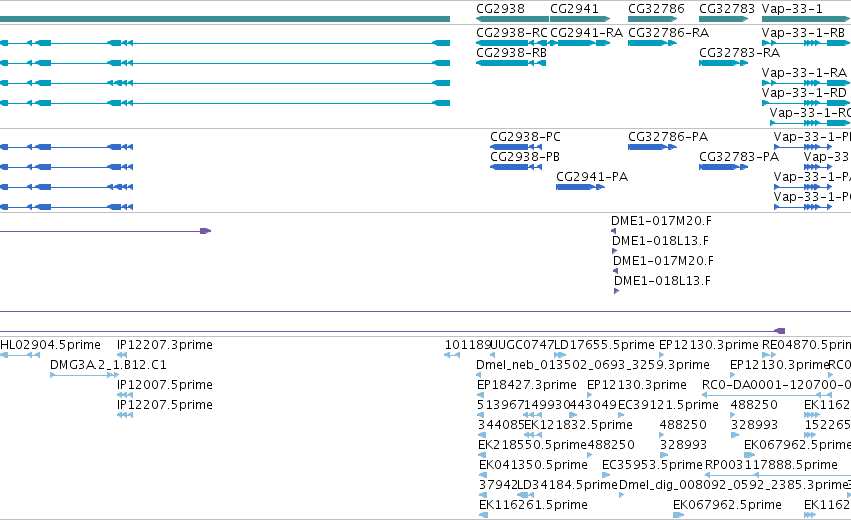Select the CG2938 gene label
851x520 pixels.
click(500, 9)
